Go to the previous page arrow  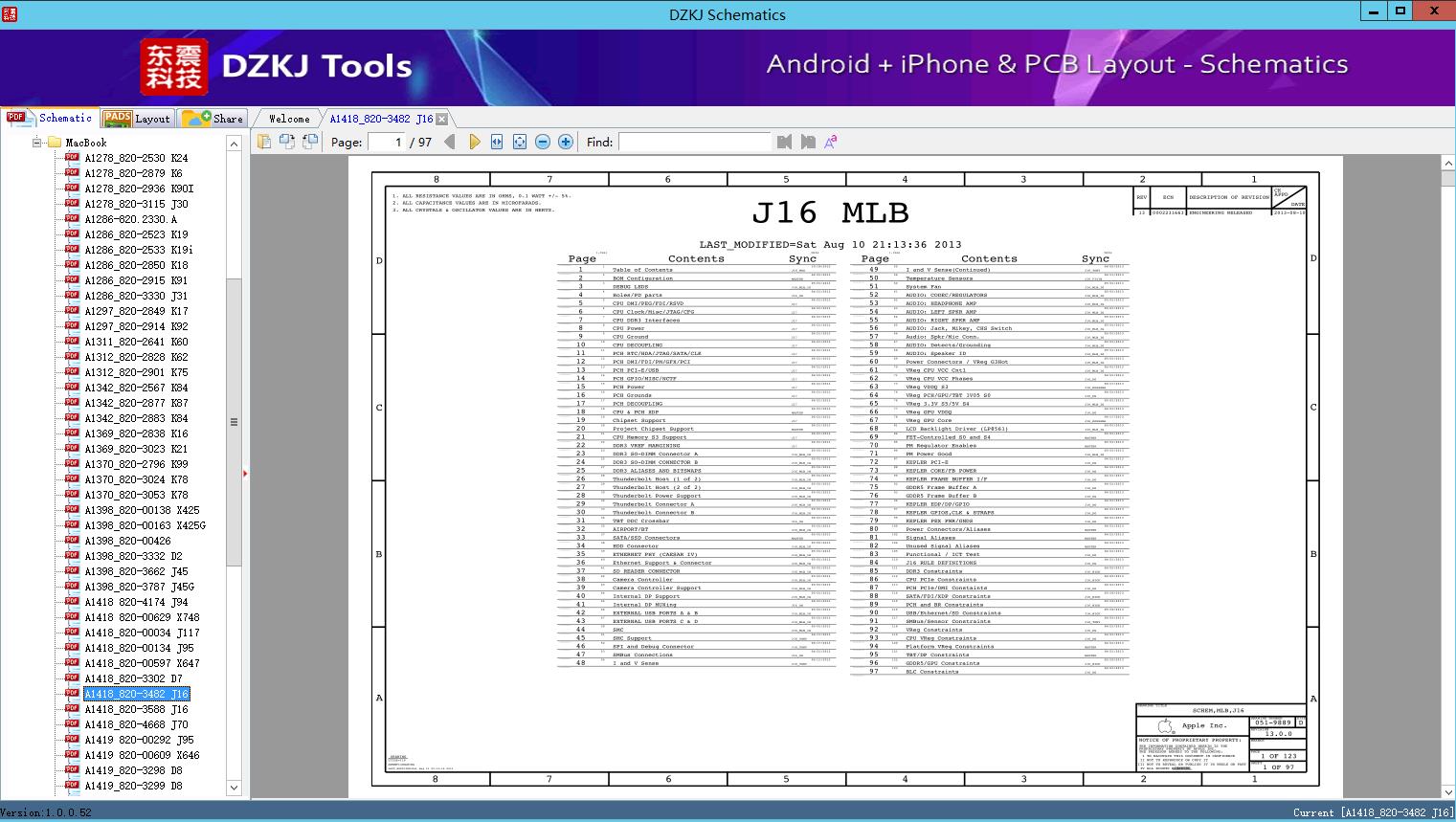(450, 142)
